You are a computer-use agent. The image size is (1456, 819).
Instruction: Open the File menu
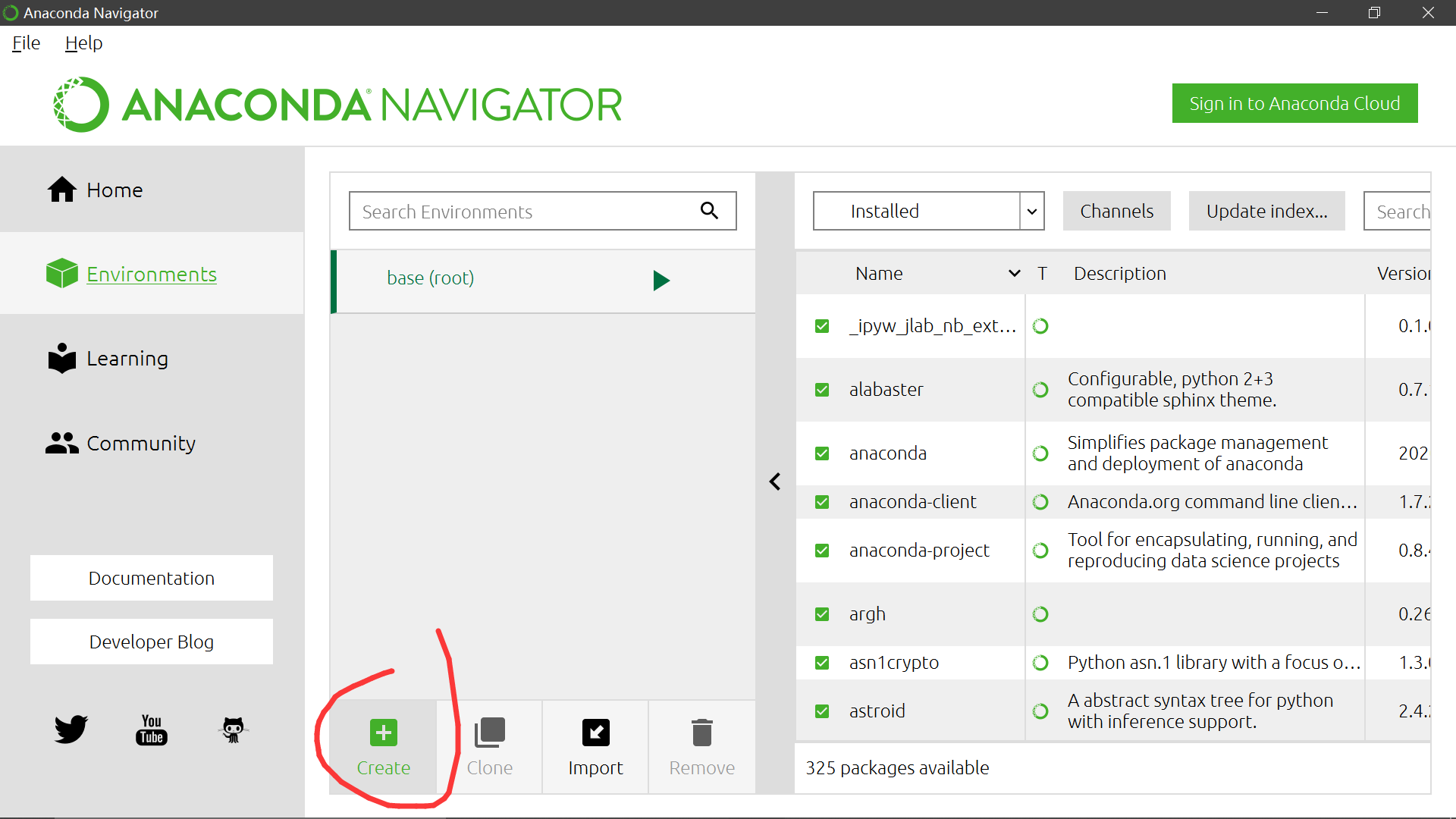click(27, 43)
